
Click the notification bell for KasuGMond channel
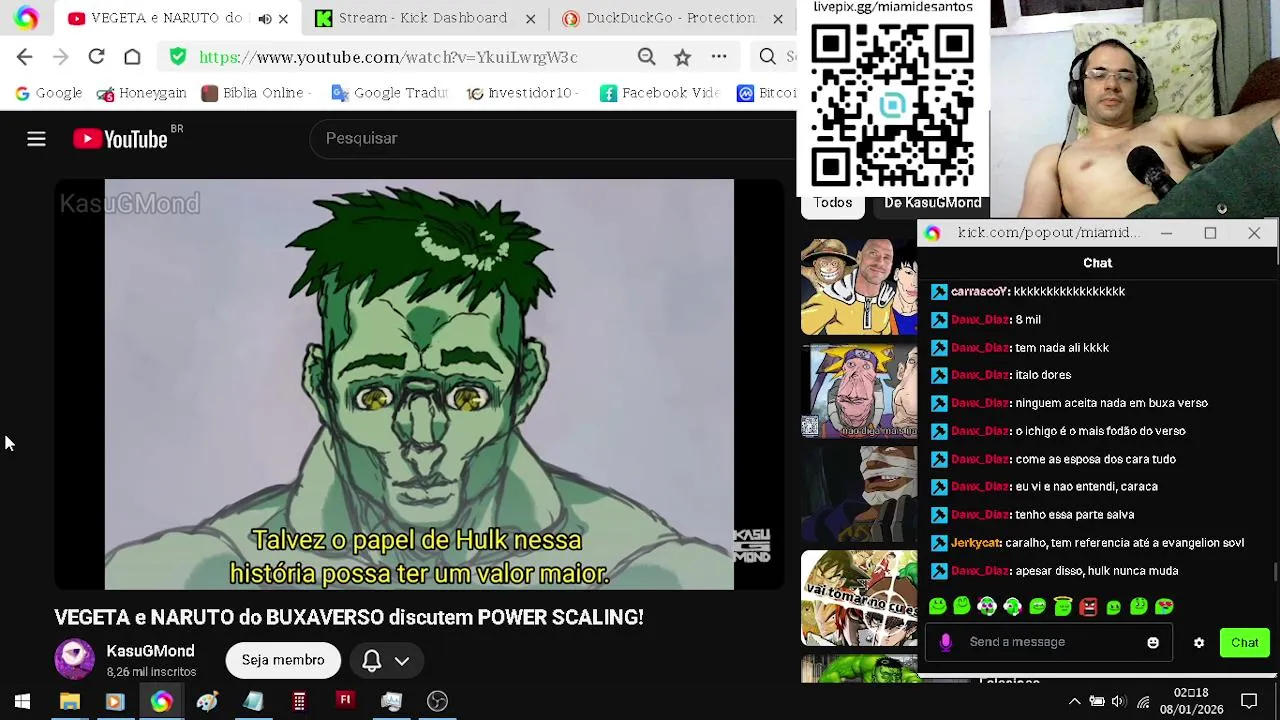[371, 661]
